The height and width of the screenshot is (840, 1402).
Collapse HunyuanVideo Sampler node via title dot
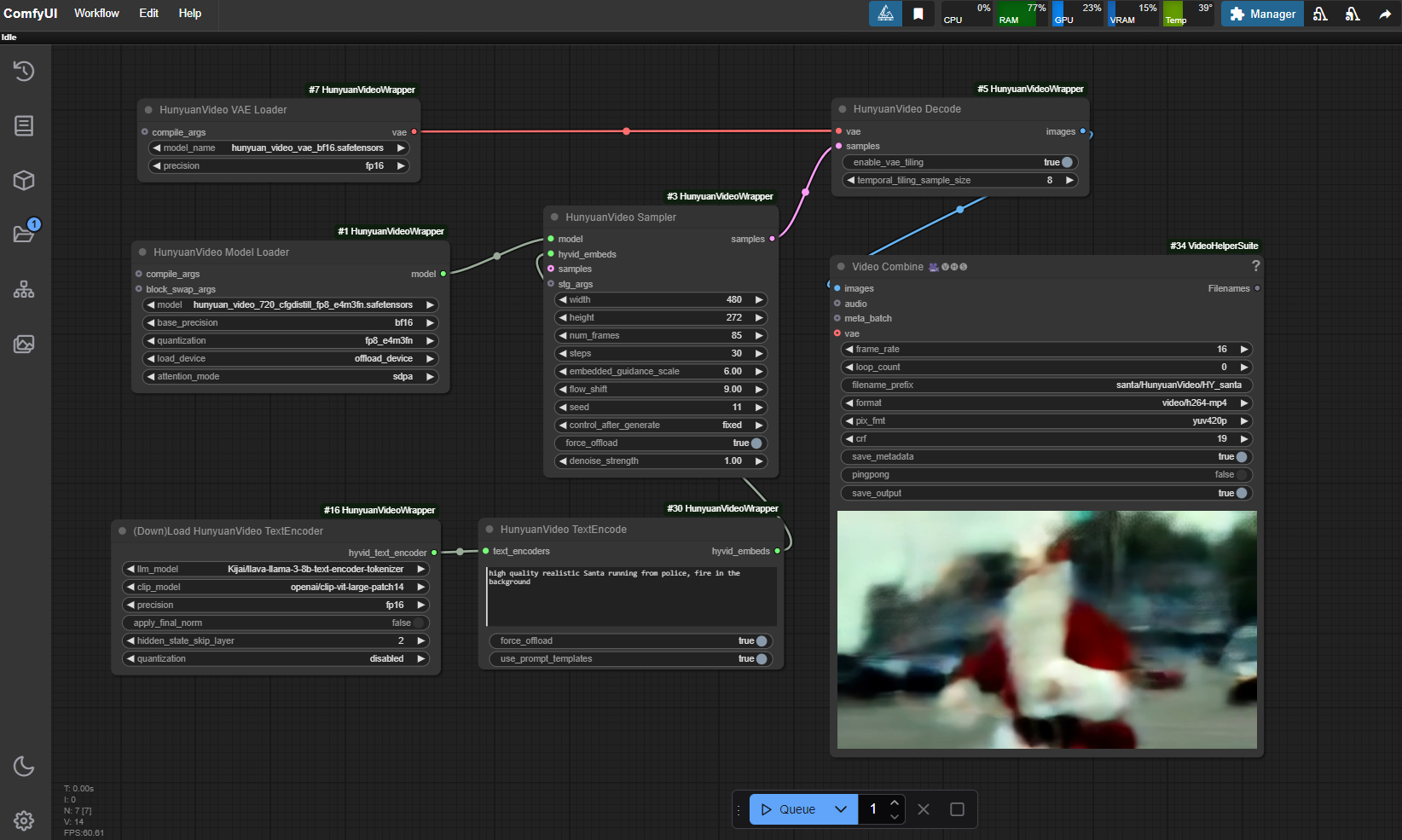point(554,217)
